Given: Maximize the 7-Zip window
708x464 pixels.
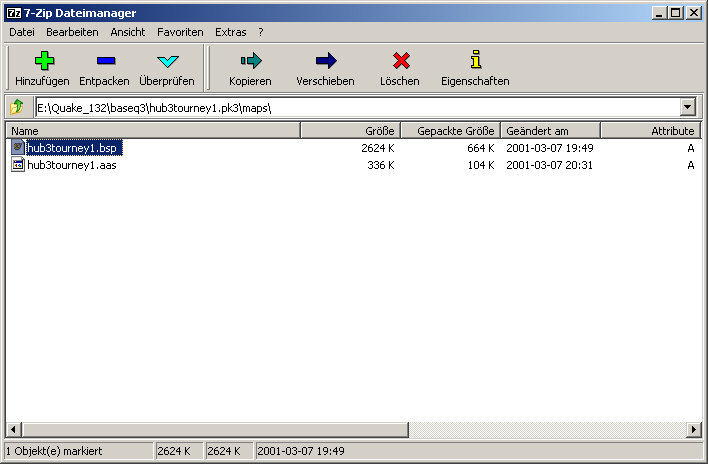Looking at the screenshot, I should [x=675, y=13].
